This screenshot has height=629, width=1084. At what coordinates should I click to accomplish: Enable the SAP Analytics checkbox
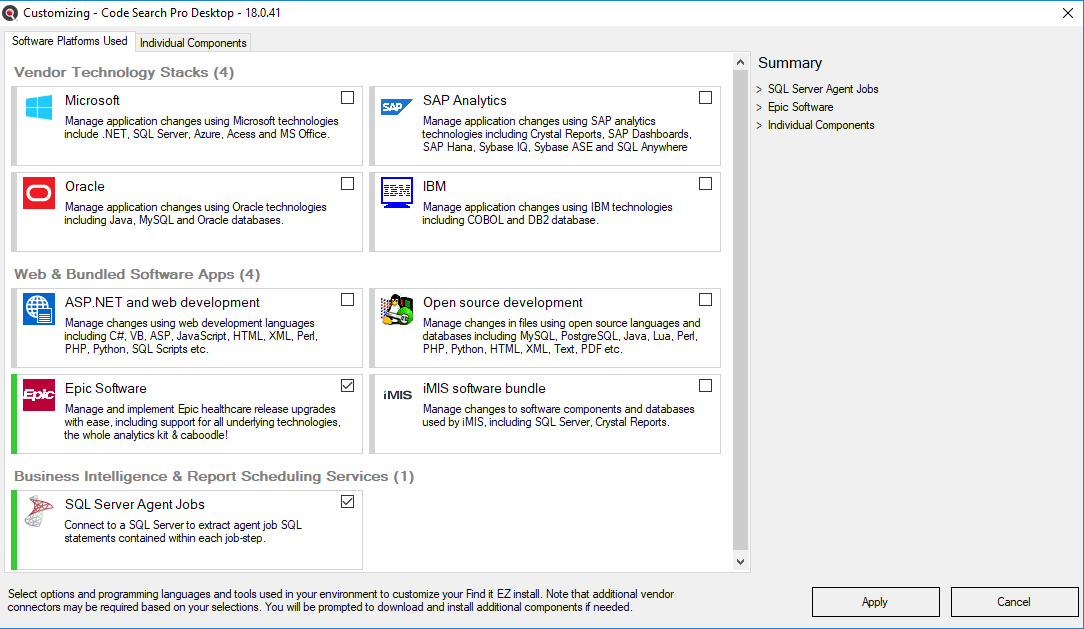coord(705,98)
